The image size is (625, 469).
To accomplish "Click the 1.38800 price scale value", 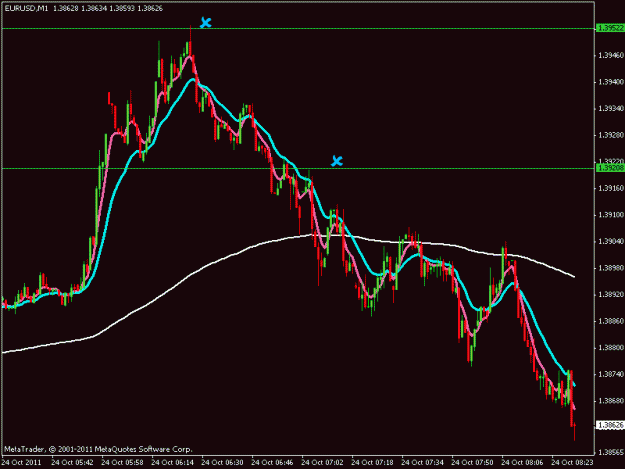I will pyautogui.click(x=611, y=347).
